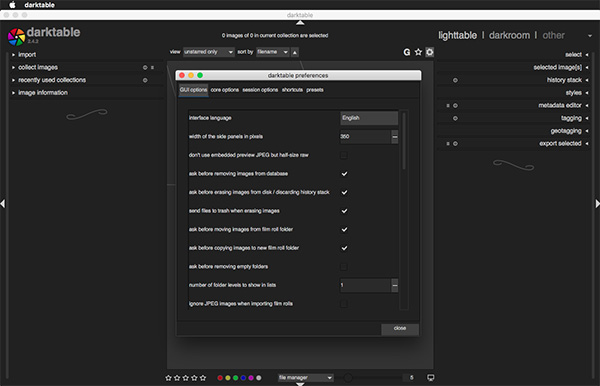Uncheck ask before removing images from database

pos(344,174)
